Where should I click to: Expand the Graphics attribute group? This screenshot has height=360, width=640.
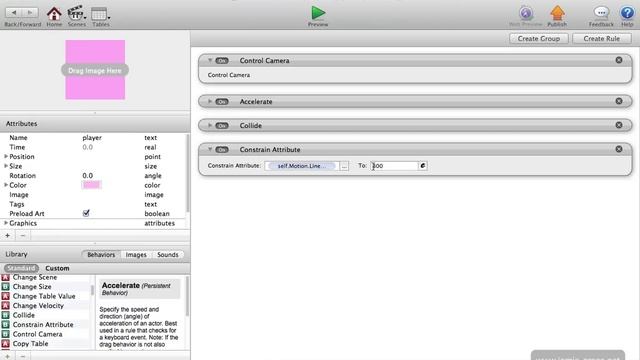pos(6,223)
